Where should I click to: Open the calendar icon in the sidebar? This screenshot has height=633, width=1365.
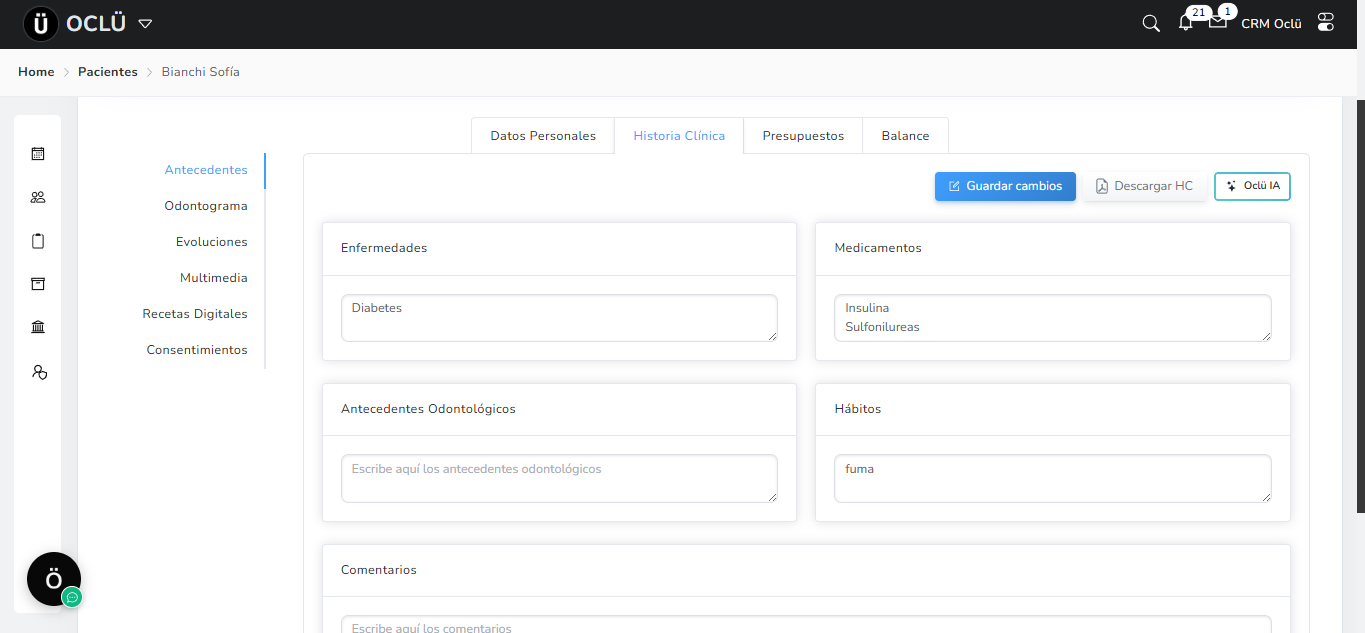click(x=38, y=154)
